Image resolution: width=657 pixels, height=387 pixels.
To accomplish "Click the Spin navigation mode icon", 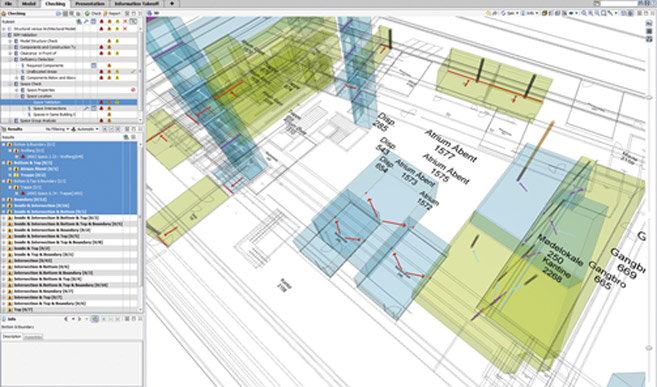I will point(504,13).
